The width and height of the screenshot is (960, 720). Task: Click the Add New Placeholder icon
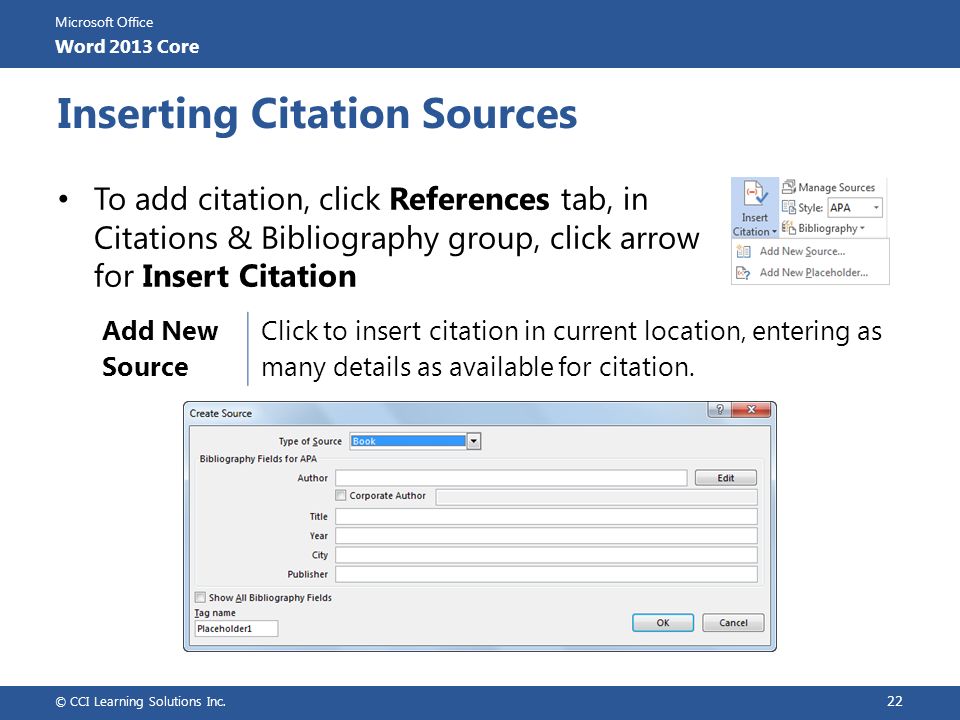click(743, 273)
